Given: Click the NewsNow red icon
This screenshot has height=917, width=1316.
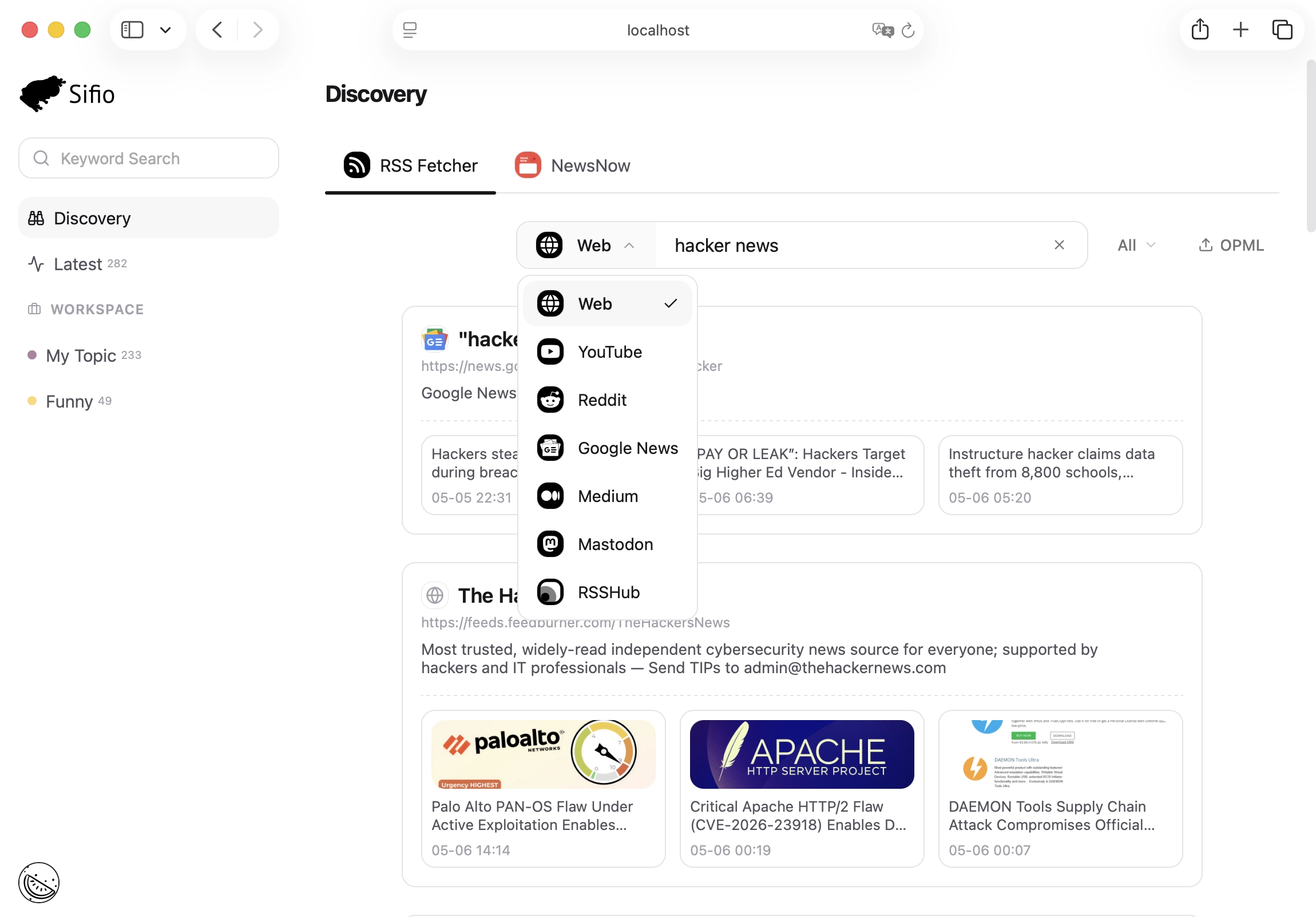Looking at the screenshot, I should click(x=528, y=165).
